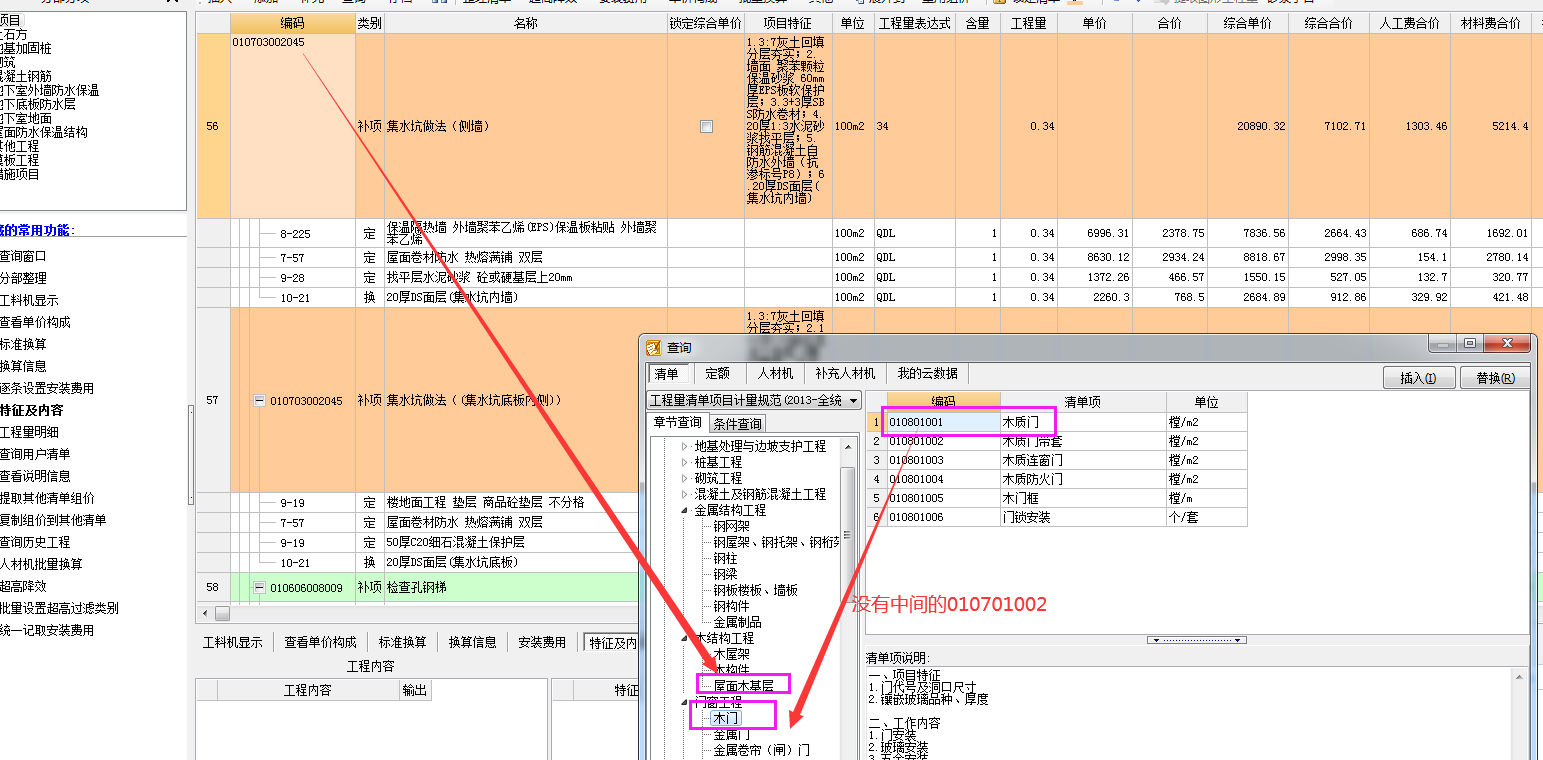Select 钢柱 tree item
Screen dimensions: 1543x760
tap(725, 558)
